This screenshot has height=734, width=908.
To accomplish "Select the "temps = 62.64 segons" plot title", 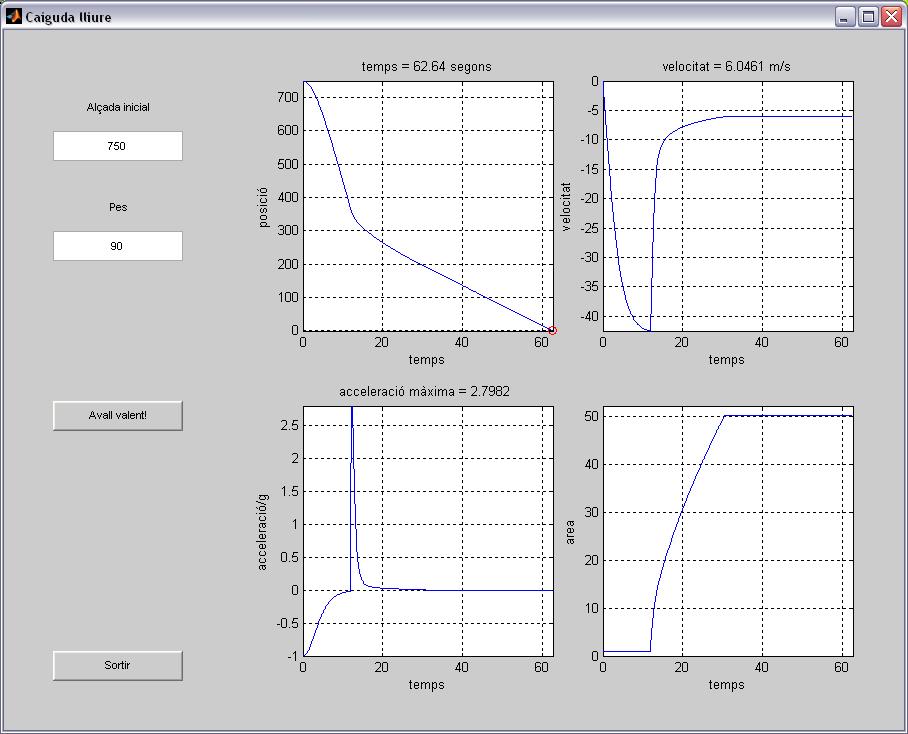I will [426, 67].
